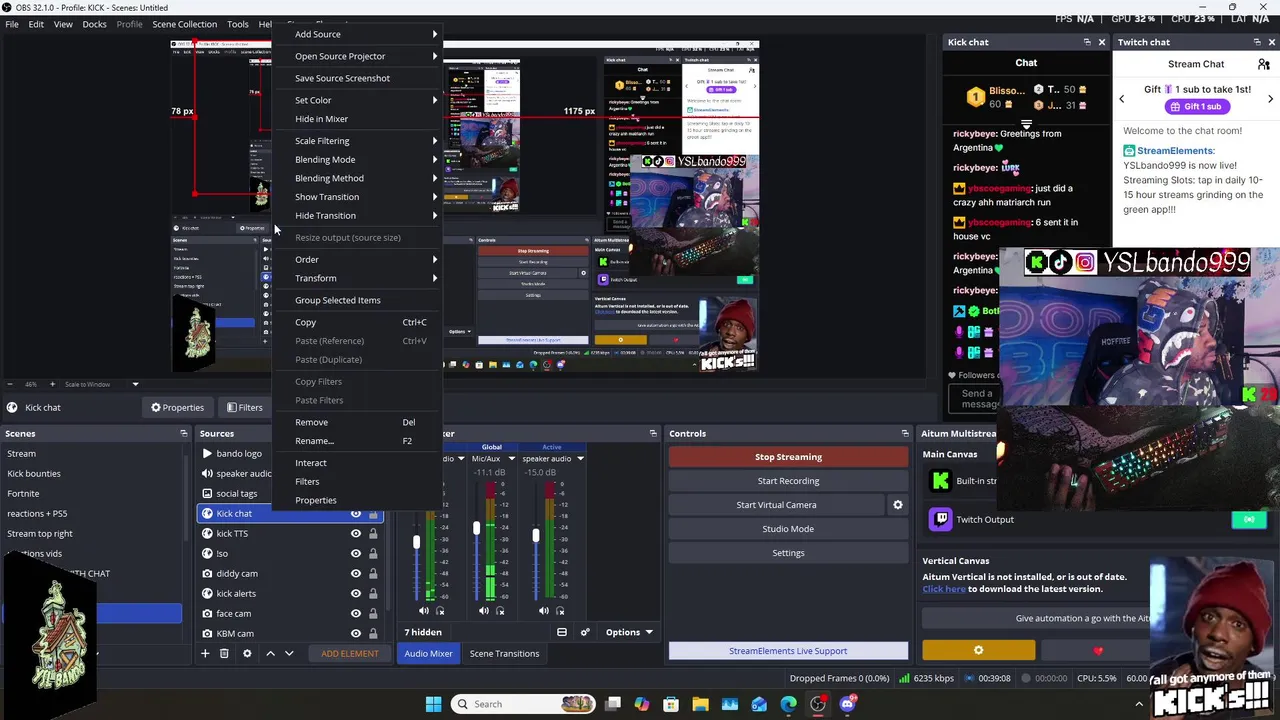The image size is (1280, 720).
Task: Float the Kick chat dock
Action: (1087, 42)
